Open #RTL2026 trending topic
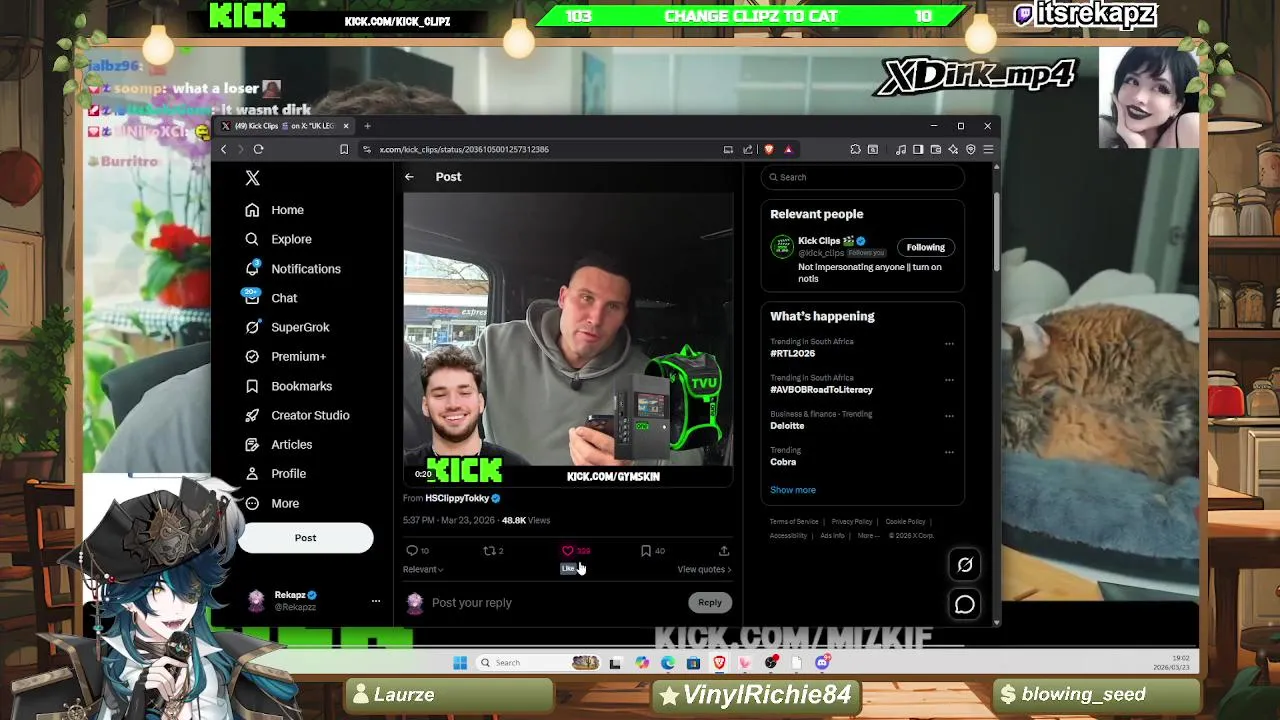Image resolution: width=1280 pixels, height=720 pixels. [x=792, y=354]
